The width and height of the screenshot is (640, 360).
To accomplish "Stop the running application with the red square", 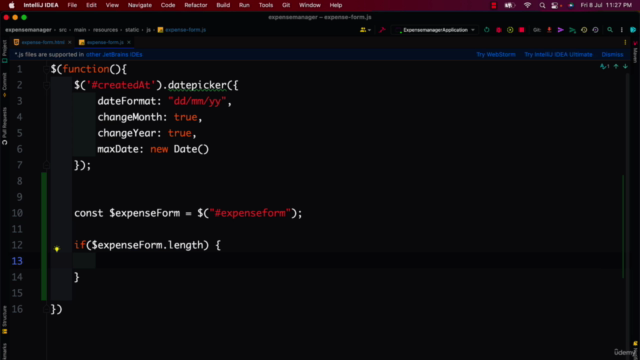I will click(521, 30).
